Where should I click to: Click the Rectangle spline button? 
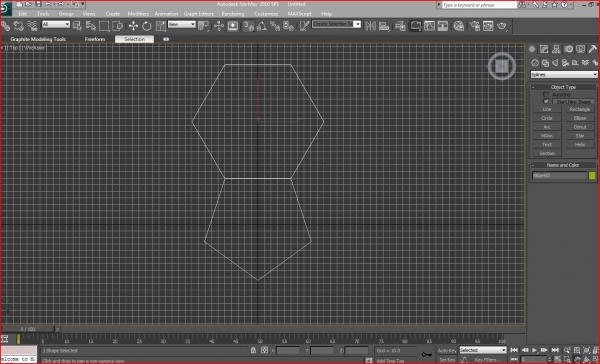(580, 109)
